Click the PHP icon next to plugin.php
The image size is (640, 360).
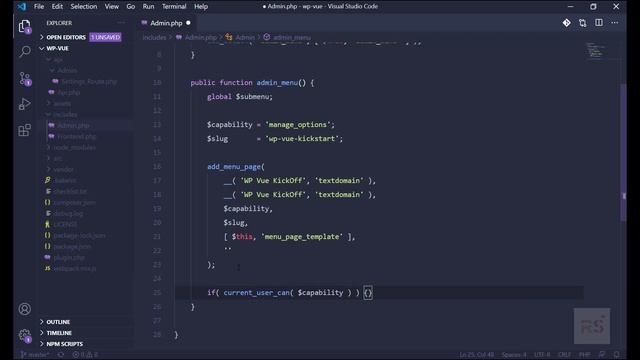click(x=48, y=258)
